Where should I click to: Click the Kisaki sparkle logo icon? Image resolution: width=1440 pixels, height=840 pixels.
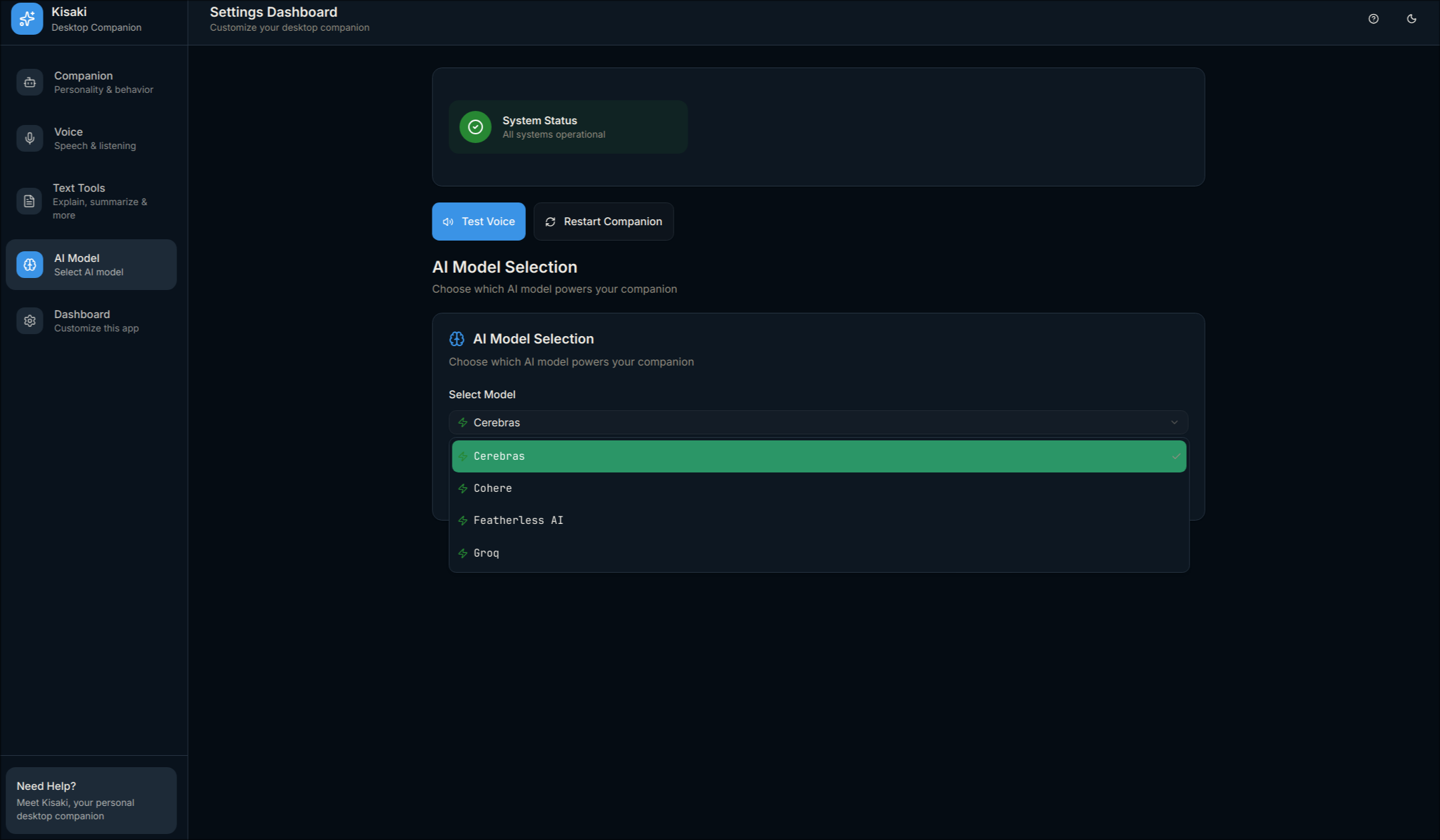tap(27, 19)
